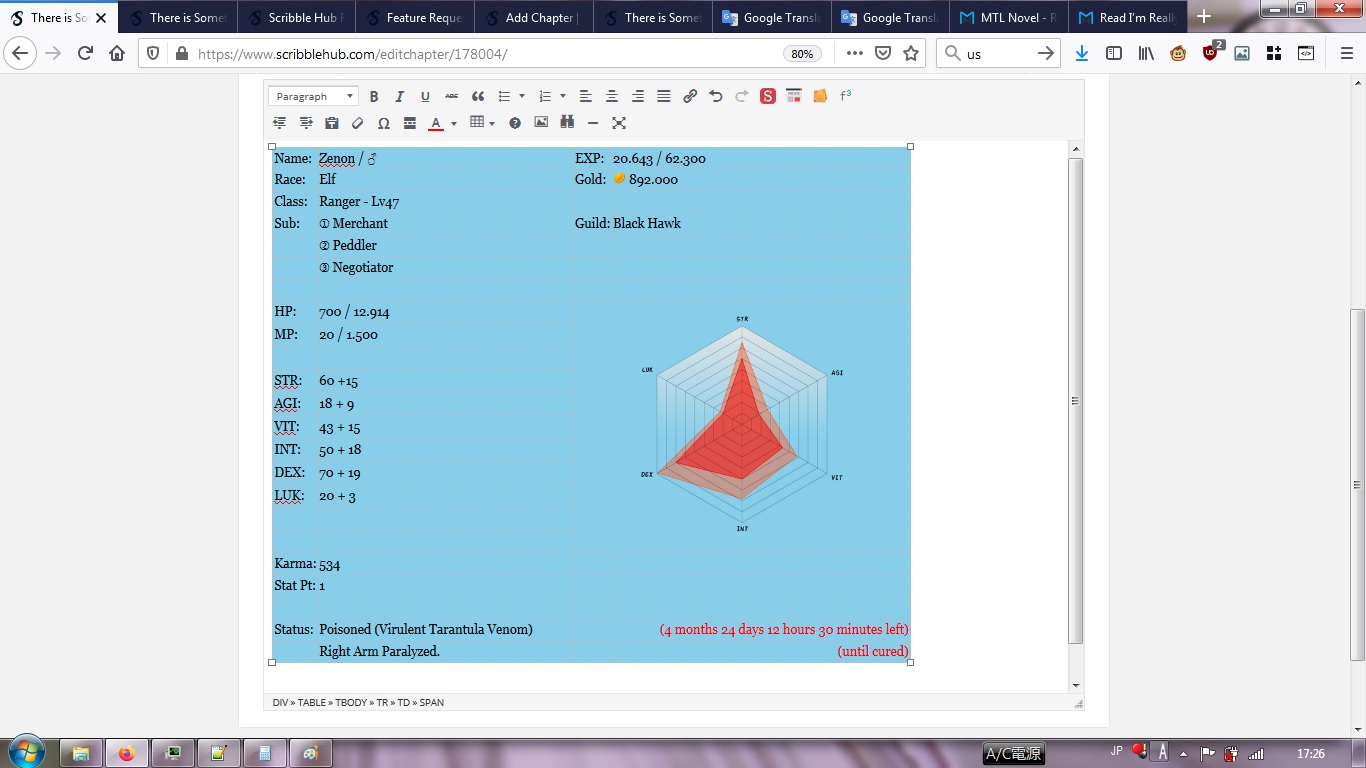
Task: Click TABLE in the element path bar
Action: point(312,703)
